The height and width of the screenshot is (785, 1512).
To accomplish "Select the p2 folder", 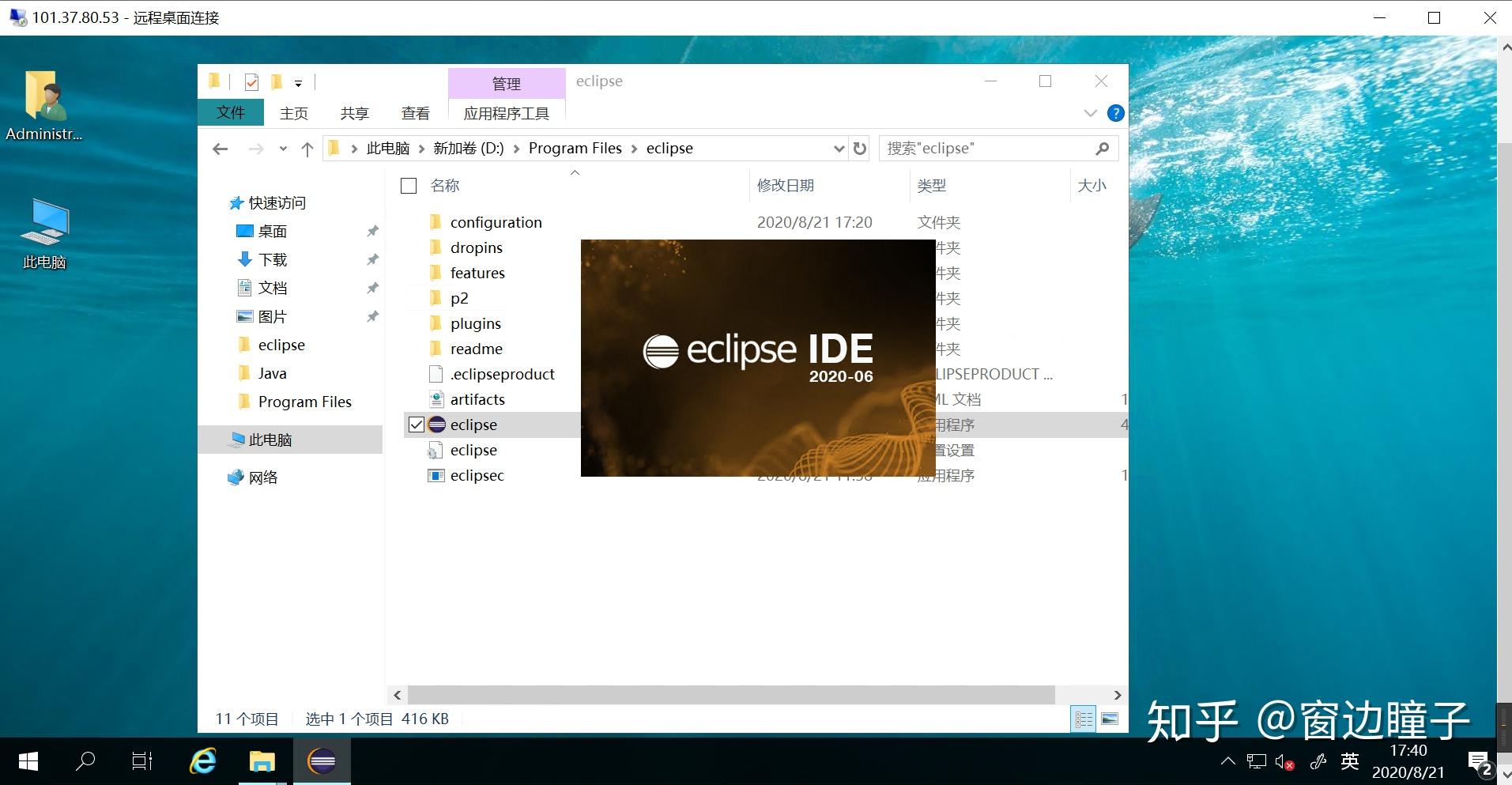I will click(459, 298).
